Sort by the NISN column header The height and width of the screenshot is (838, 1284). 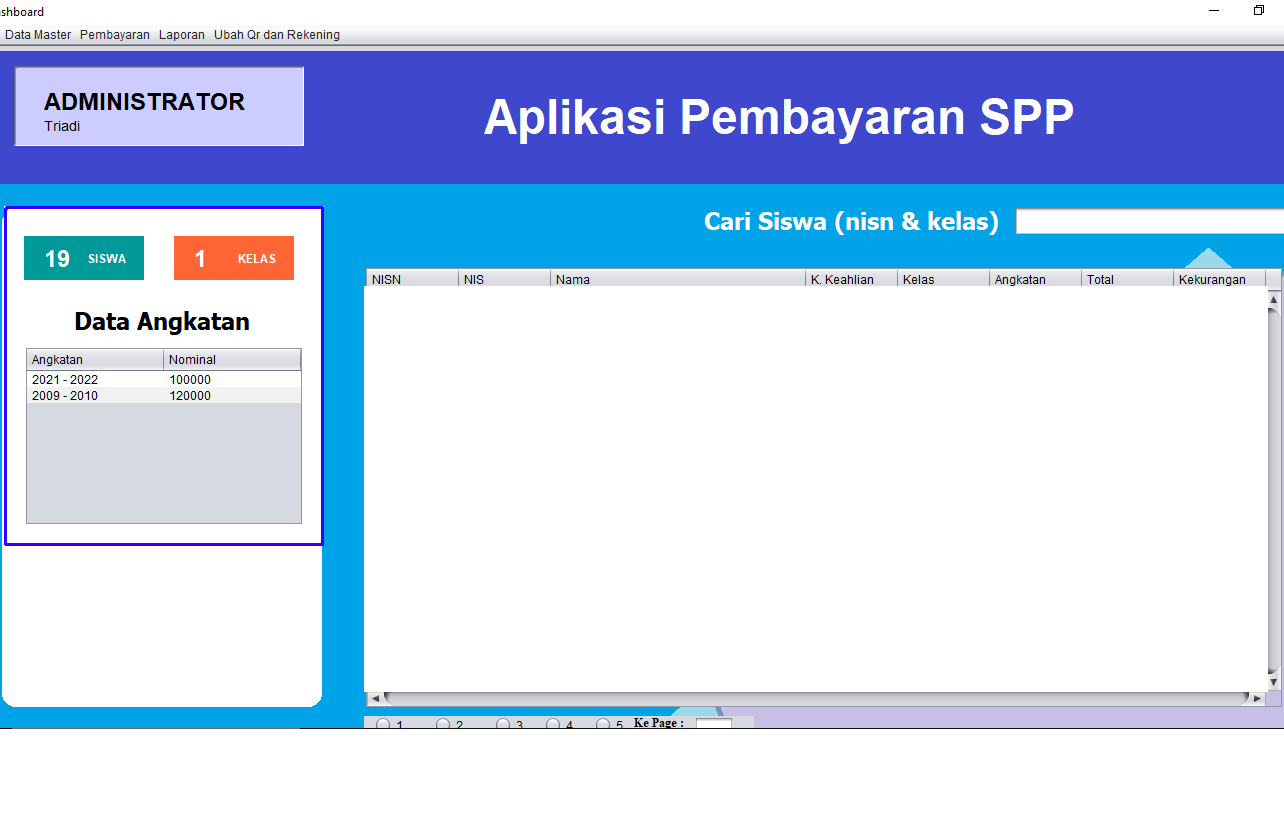coord(411,279)
